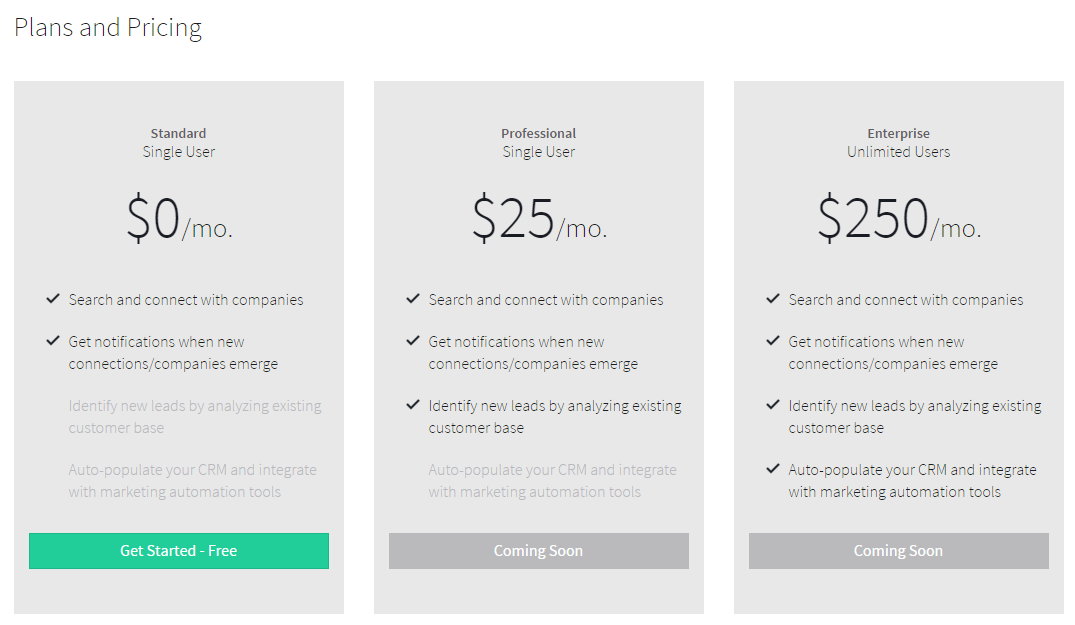Click greyed-out Auto-populate text in Standard plan
This screenshot has width=1075, height=625.
click(x=193, y=481)
